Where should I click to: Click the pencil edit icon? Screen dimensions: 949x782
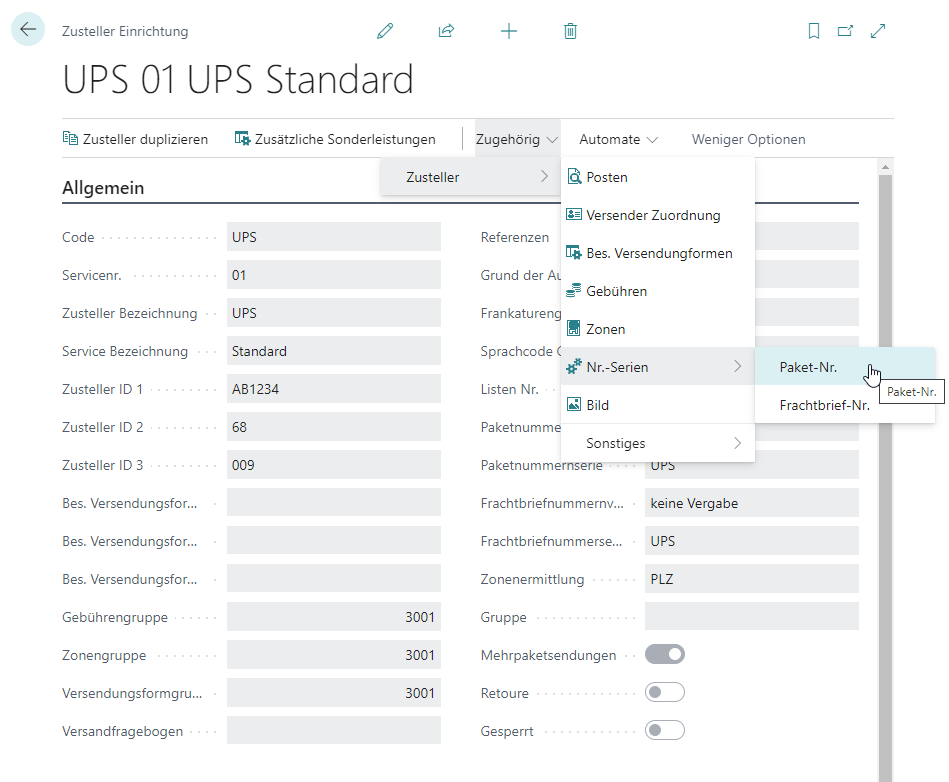tap(385, 31)
